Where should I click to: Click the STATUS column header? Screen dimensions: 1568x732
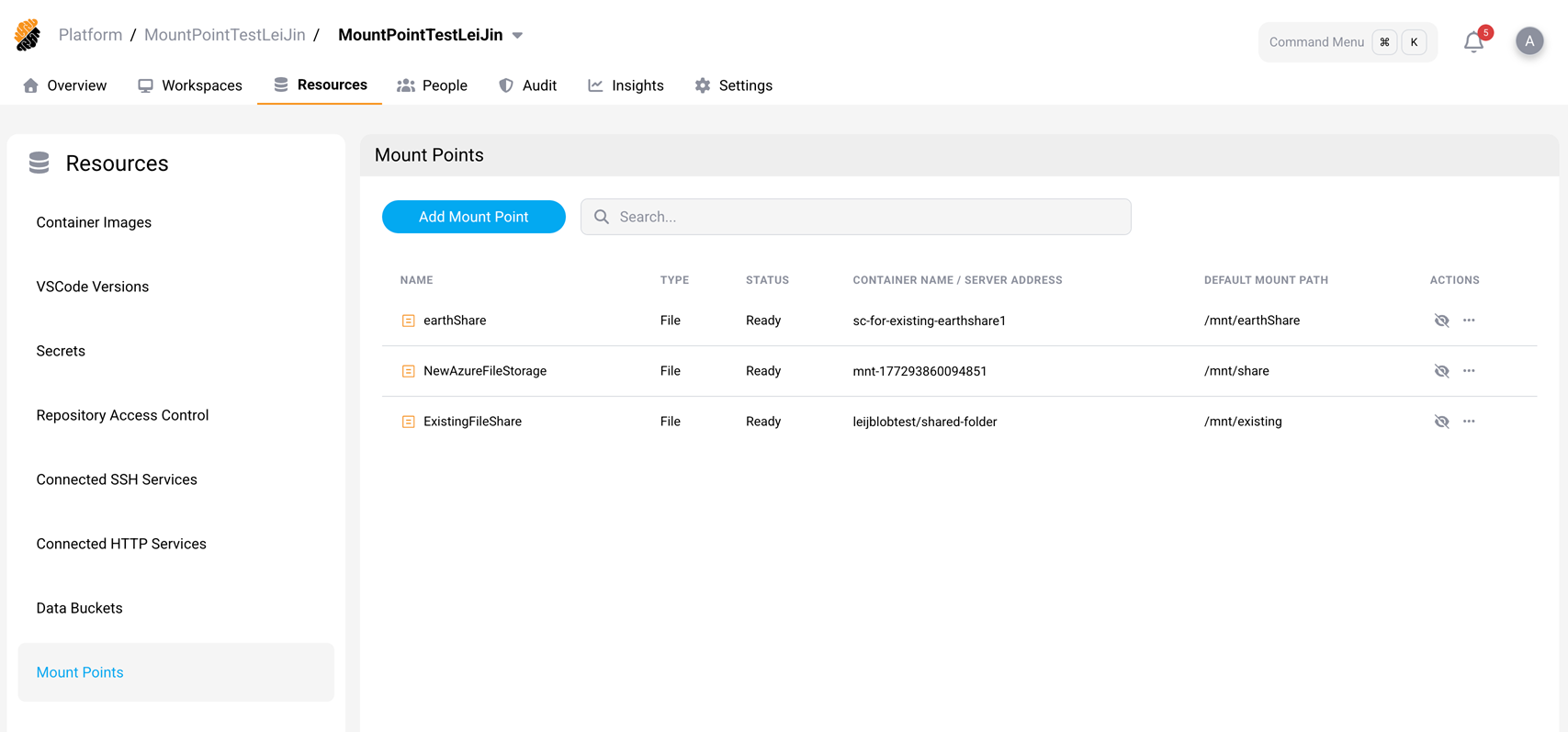pos(767,280)
